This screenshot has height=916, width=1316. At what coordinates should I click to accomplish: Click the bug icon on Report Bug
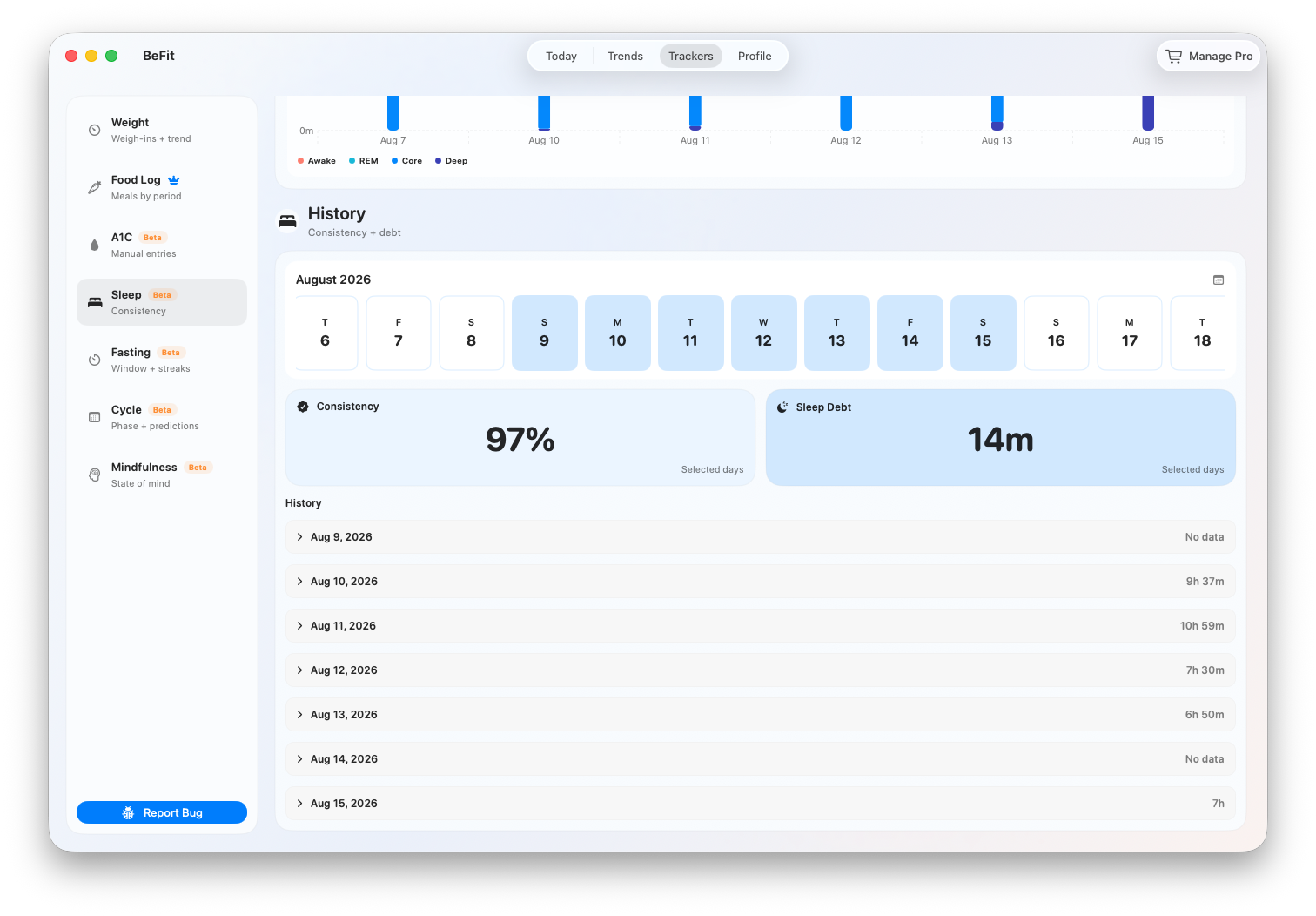[128, 812]
